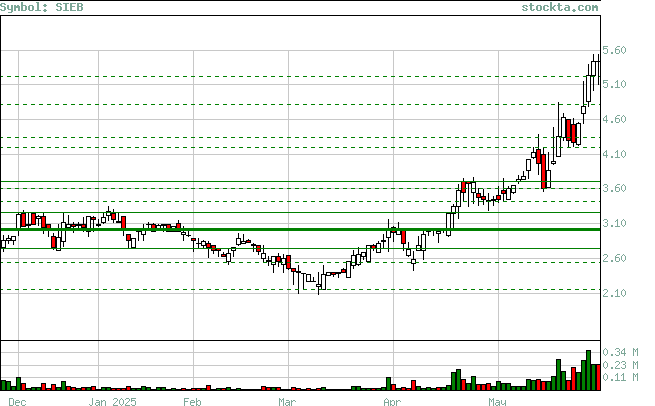Click the 2.10 price axis label

click(x=614, y=293)
